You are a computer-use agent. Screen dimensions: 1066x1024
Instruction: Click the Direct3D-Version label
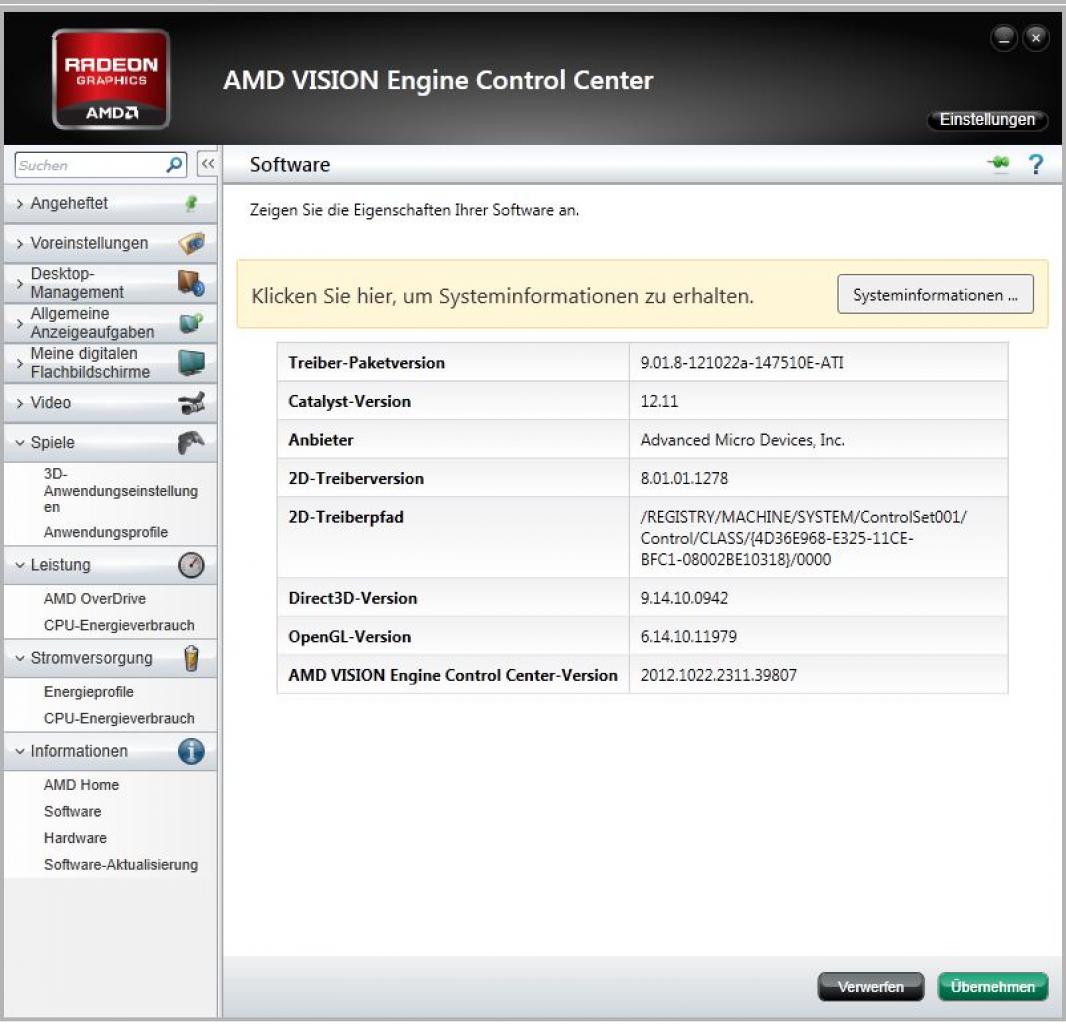352,598
